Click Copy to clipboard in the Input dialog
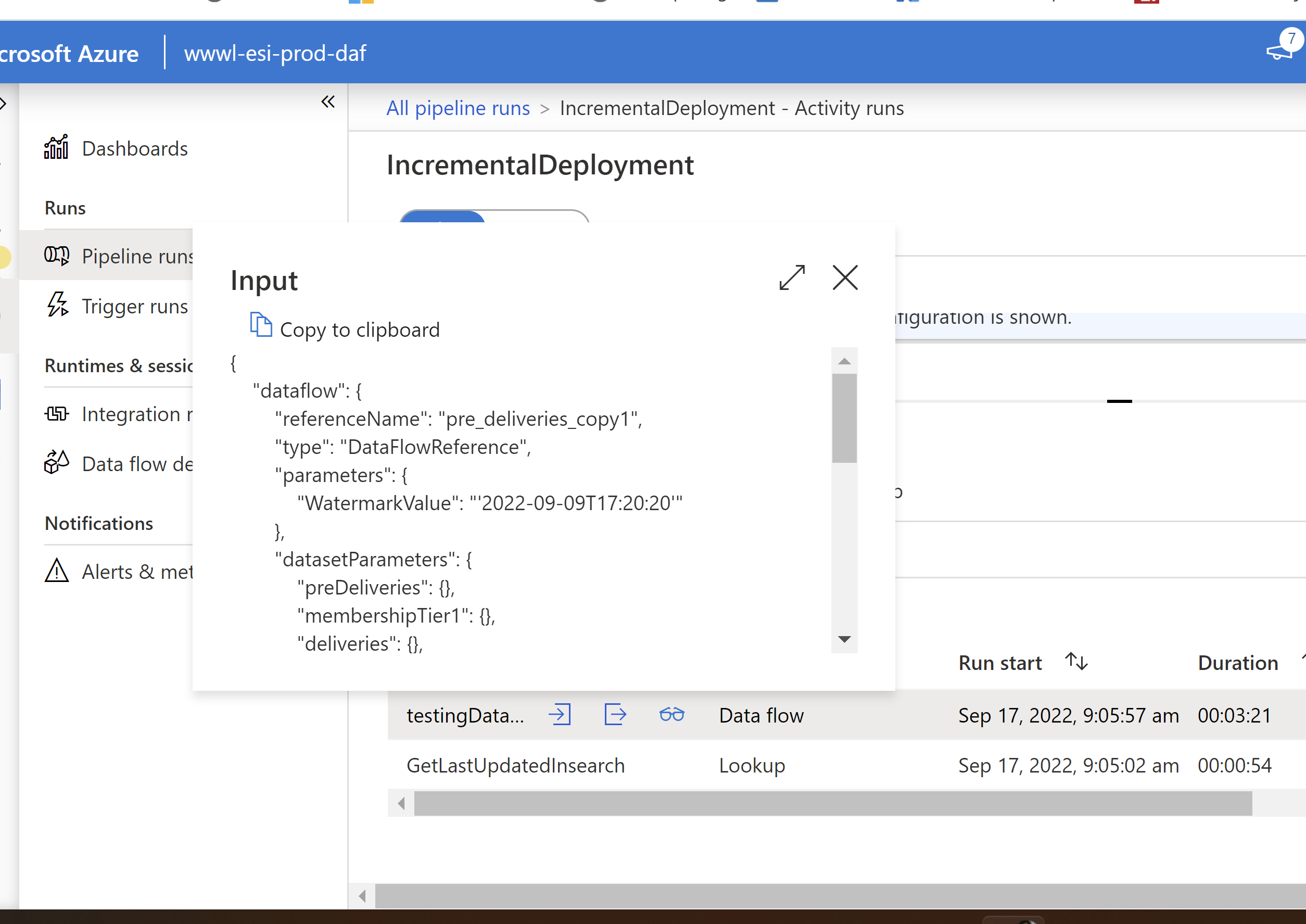The height and width of the screenshot is (924, 1306). point(360,329)
